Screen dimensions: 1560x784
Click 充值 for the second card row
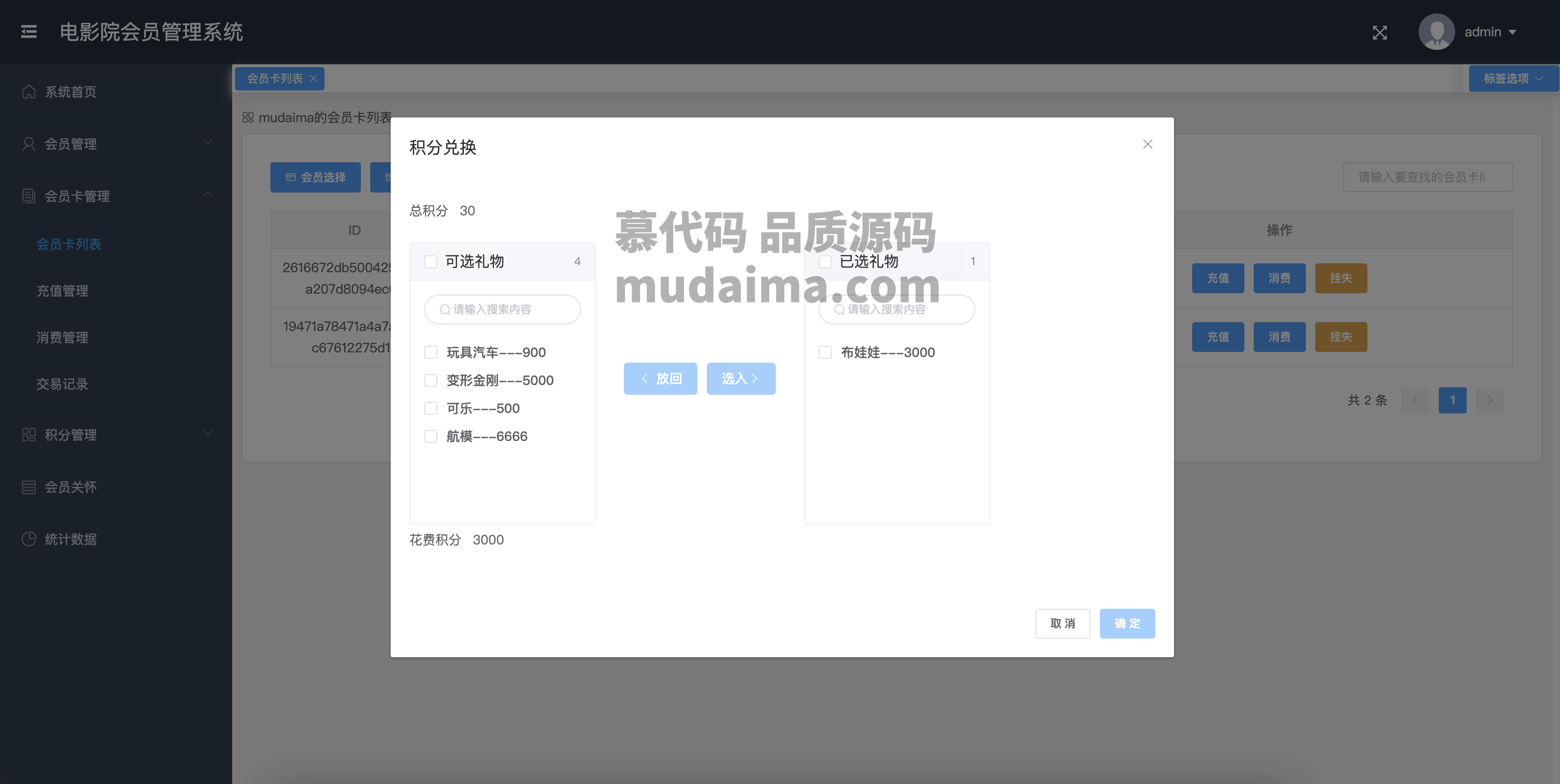pos(1218,337)
